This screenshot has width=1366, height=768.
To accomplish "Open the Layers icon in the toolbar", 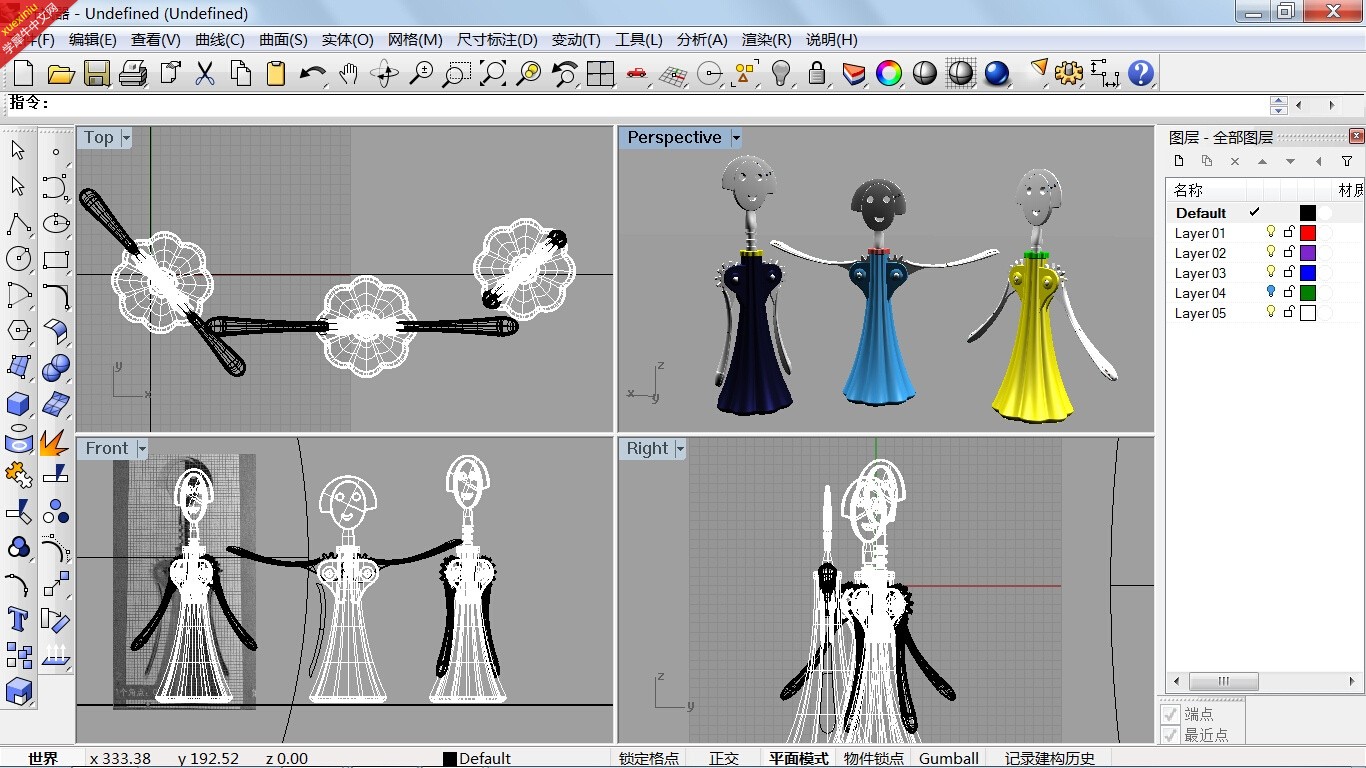I will pyautogui.click(x=853, y=73).
